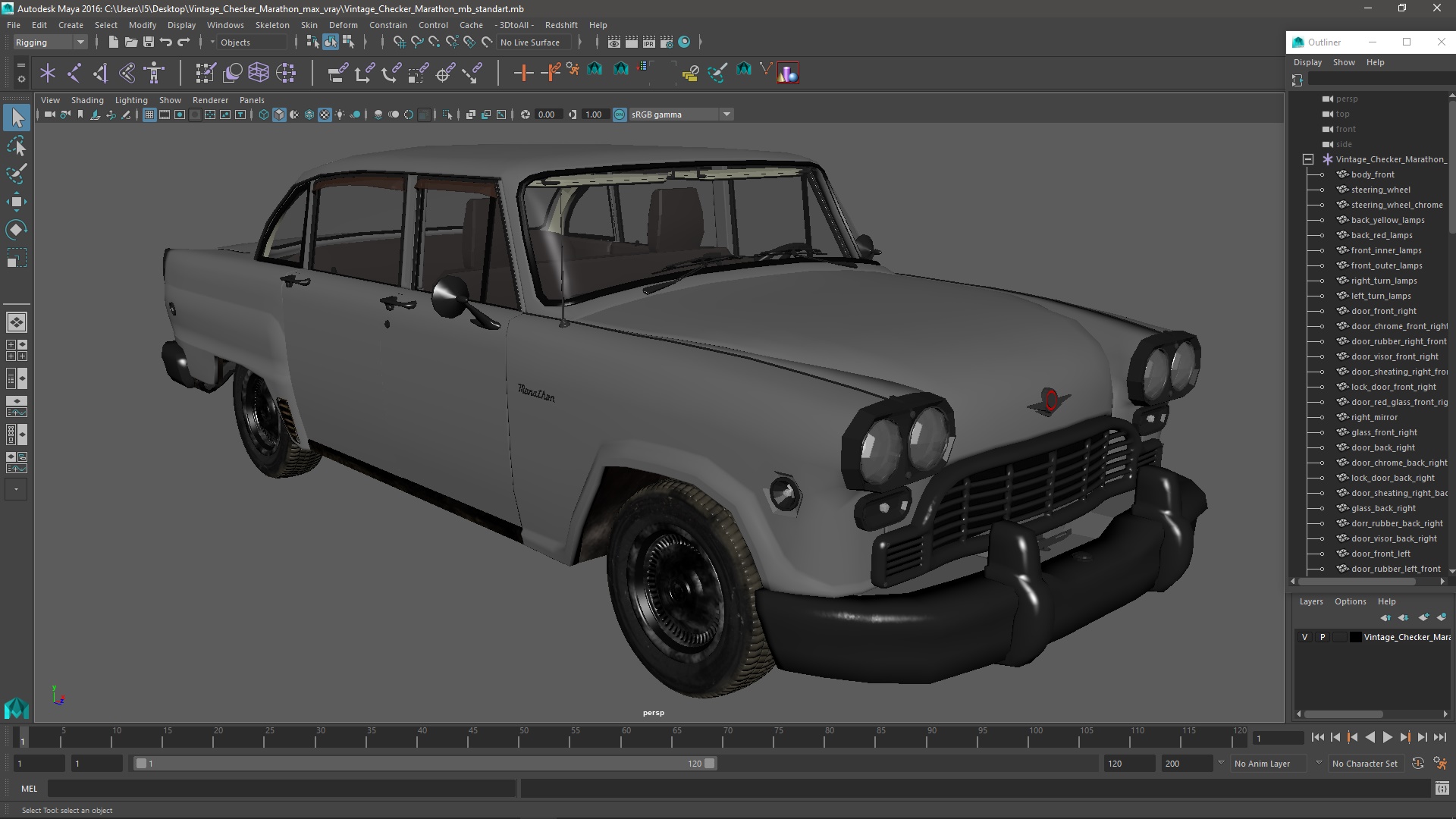Activate the Lasso Select tool
This screenshot has width=1456, height=819.
click(17, 146)
